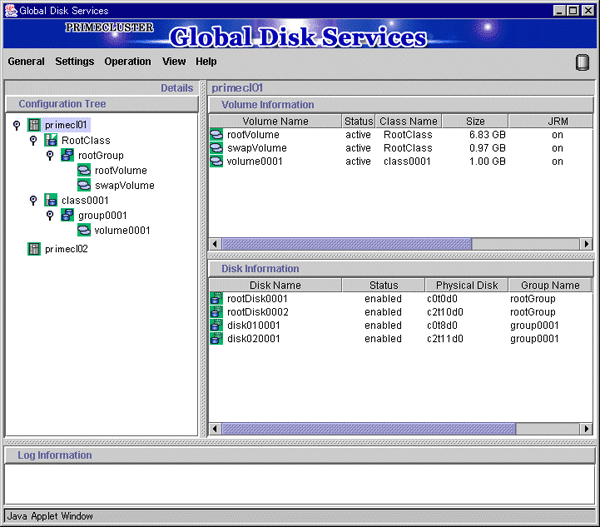600x527 pixels.
Task: Select the primecl01 node icon
Action: 34,125
